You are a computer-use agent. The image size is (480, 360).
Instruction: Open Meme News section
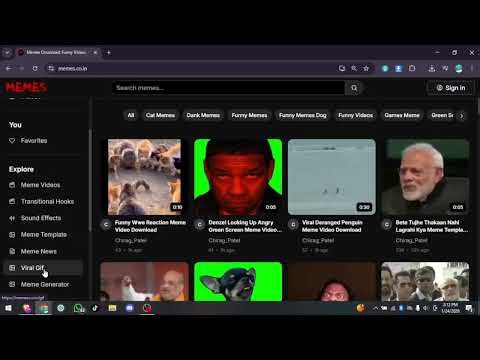pyautogui.click(x=43, y=251)
